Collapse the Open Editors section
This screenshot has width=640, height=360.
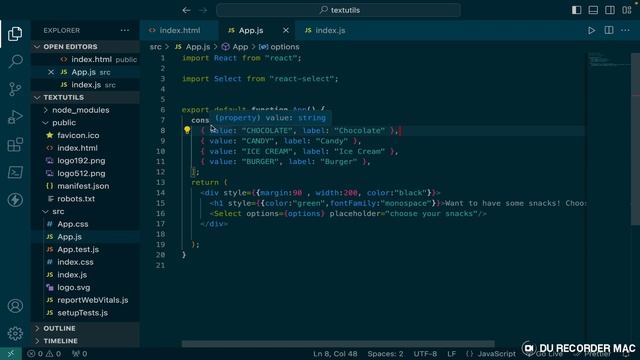tap(85, 47)
